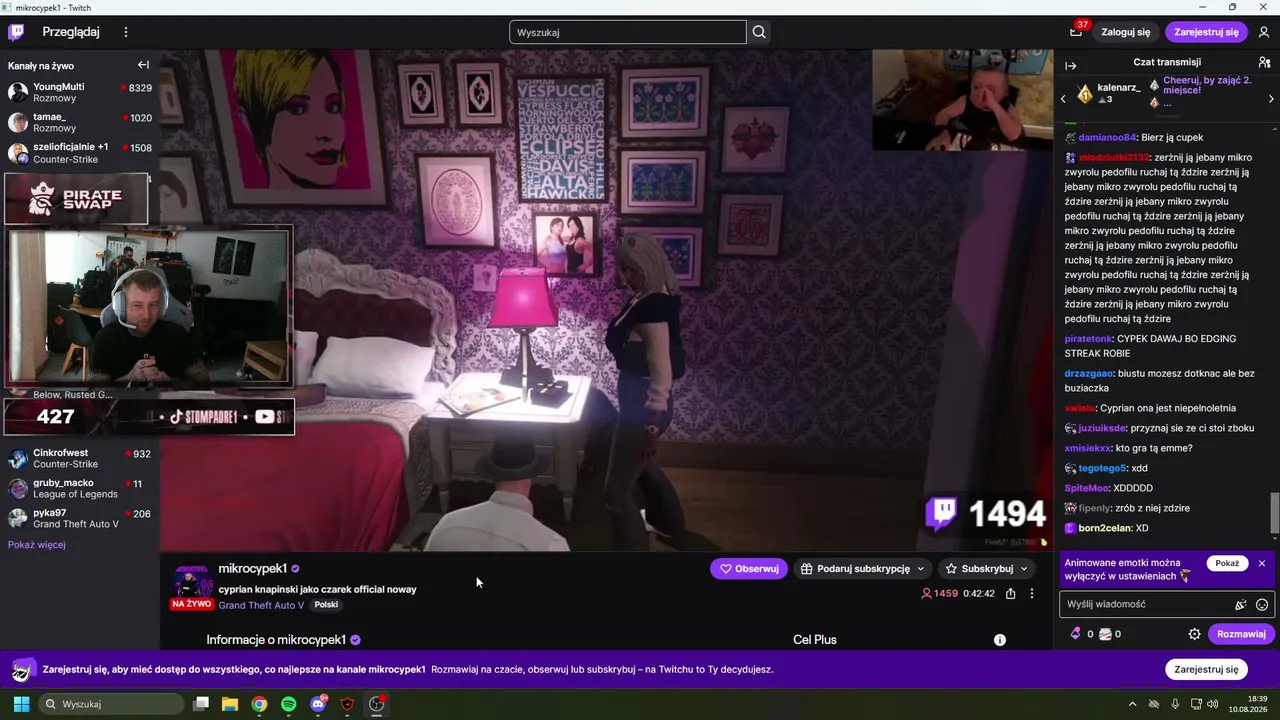Collapse the Kanały na żywo sidebar
The width and height of the screenshot is (1280, 720).
point(143,65)
